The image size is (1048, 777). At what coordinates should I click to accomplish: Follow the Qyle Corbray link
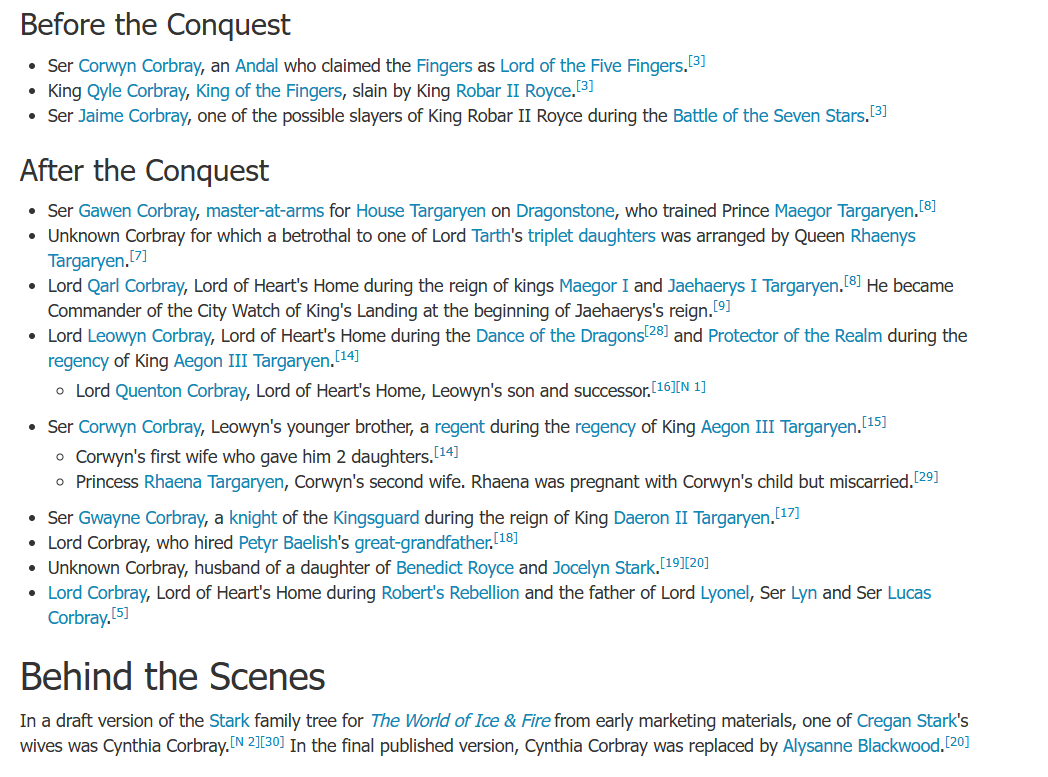(137, 91)
